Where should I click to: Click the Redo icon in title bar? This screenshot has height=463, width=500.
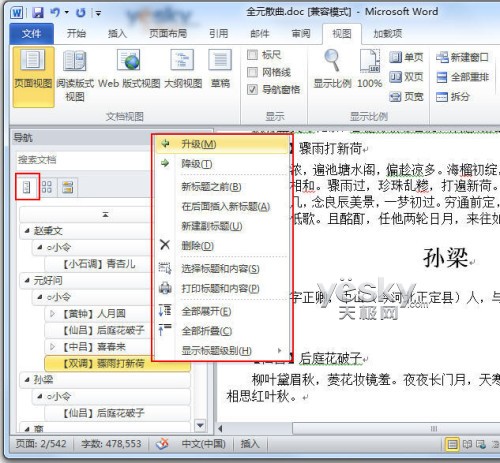[x=80, y=13]
